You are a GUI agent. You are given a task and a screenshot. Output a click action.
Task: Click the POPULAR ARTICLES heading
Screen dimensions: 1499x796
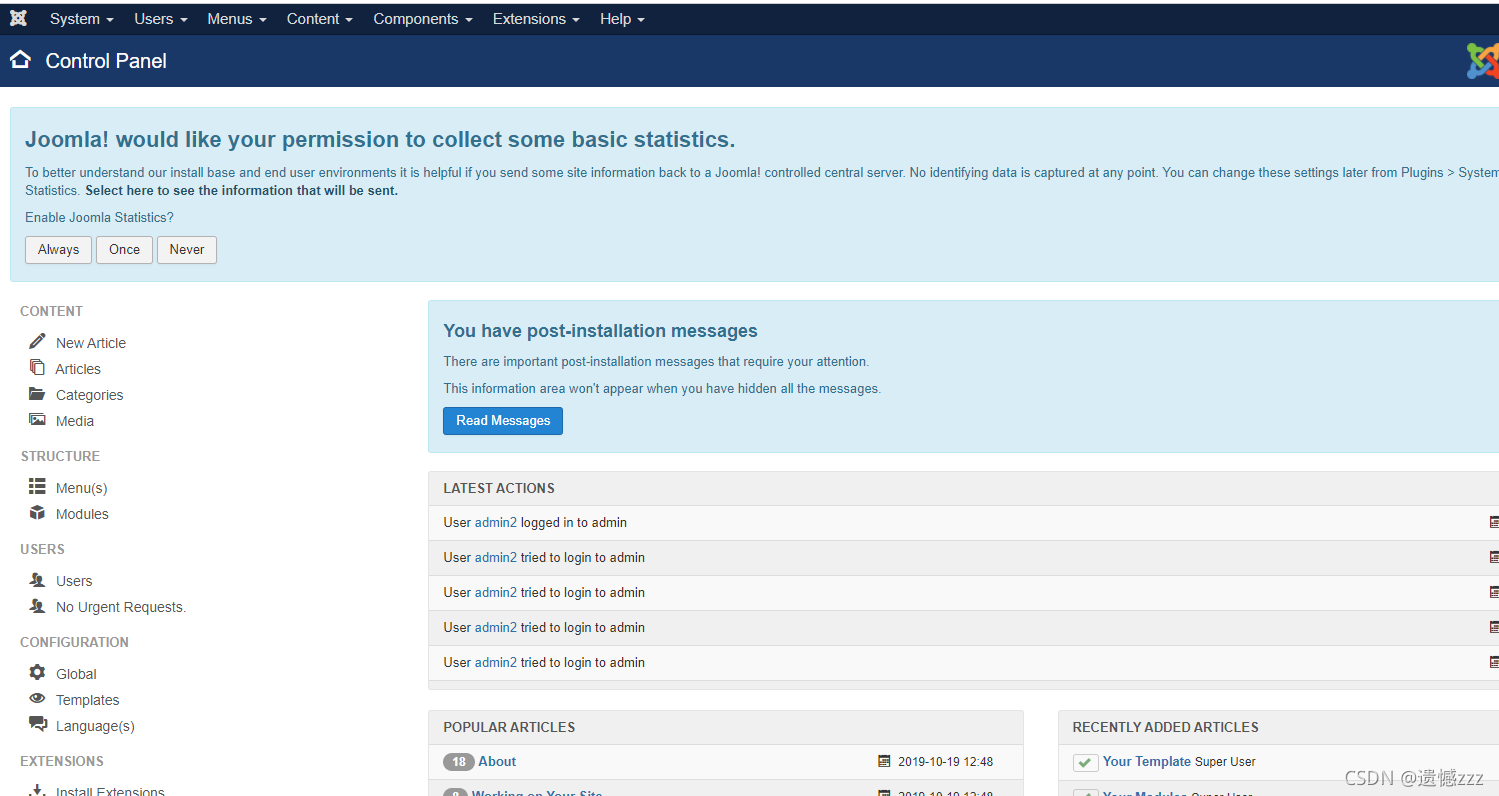click(509, 727)
